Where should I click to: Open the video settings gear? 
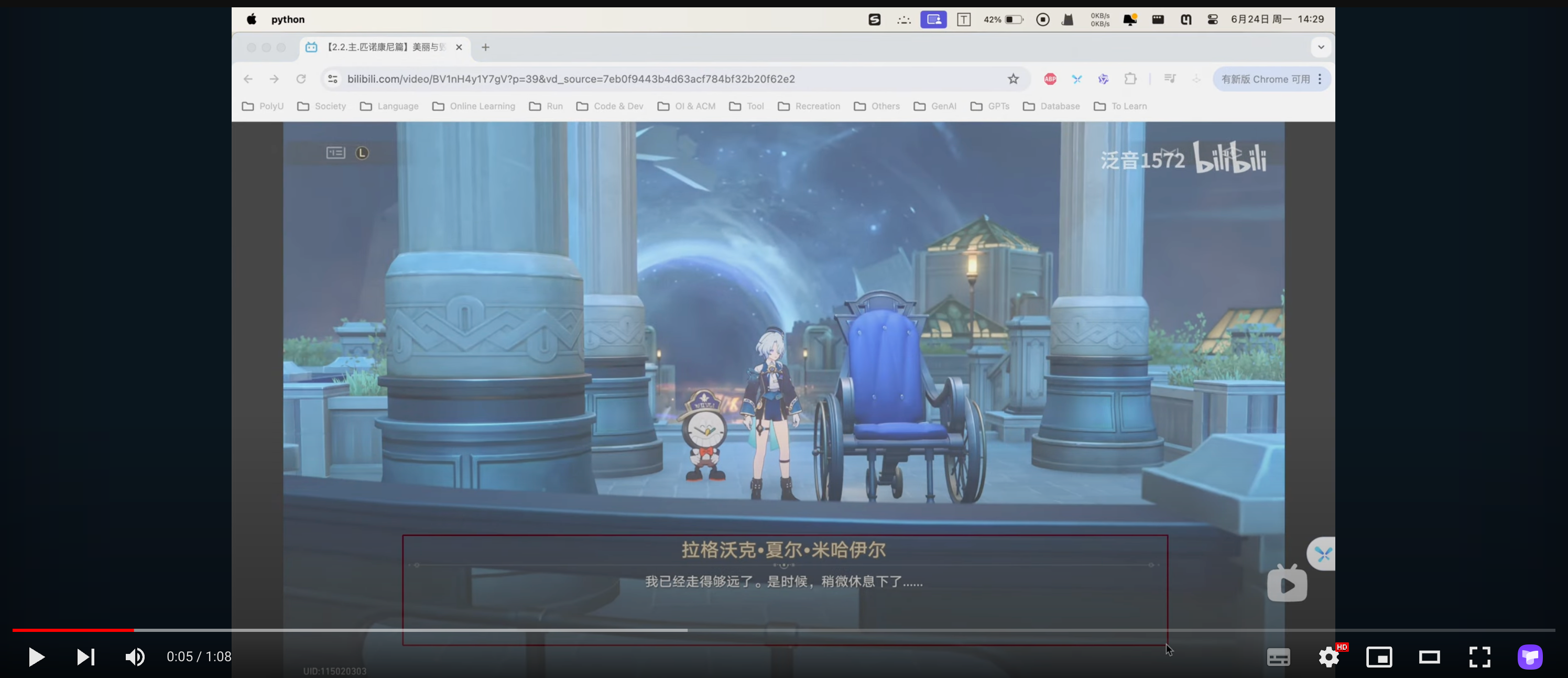pos(1329,658)
